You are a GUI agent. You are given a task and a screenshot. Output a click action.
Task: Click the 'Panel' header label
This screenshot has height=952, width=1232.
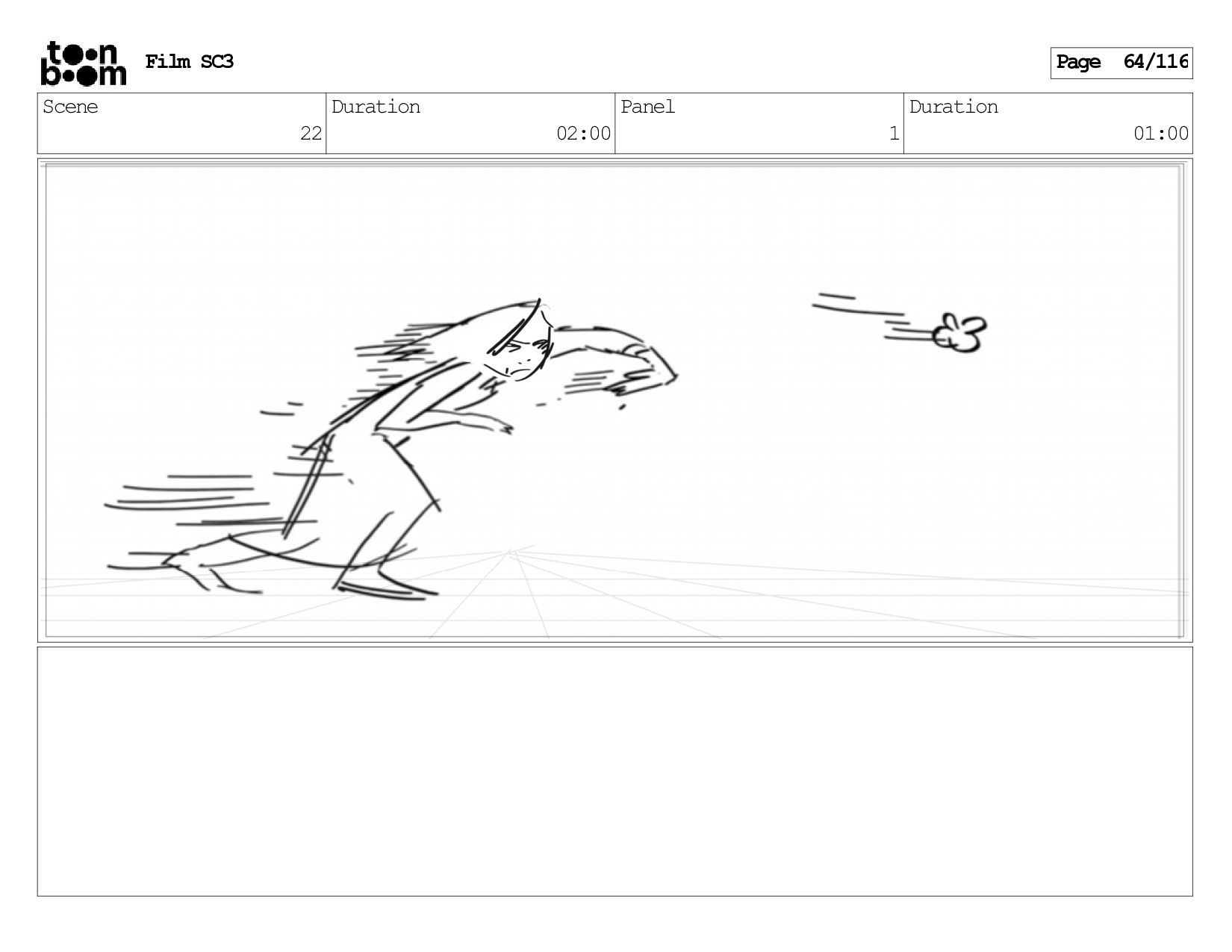click(647, 107)
